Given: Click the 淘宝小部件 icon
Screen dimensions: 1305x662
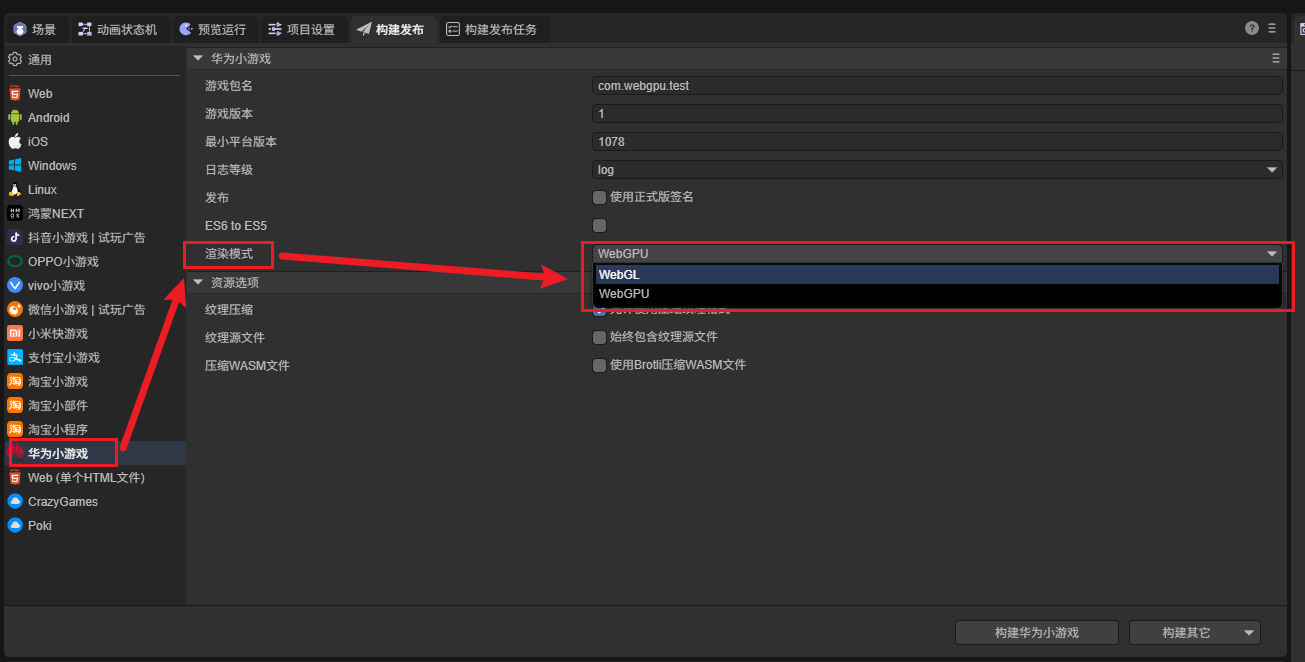Looking at the screenshot, I should (x=15, y=405).
